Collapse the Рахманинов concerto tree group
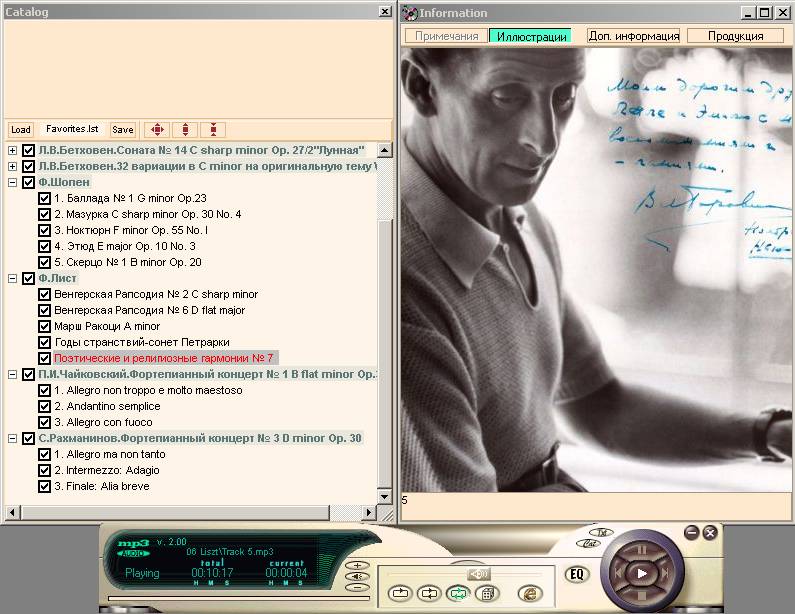The height and width of the screenshot is (614, 795). tap(12, 438)
